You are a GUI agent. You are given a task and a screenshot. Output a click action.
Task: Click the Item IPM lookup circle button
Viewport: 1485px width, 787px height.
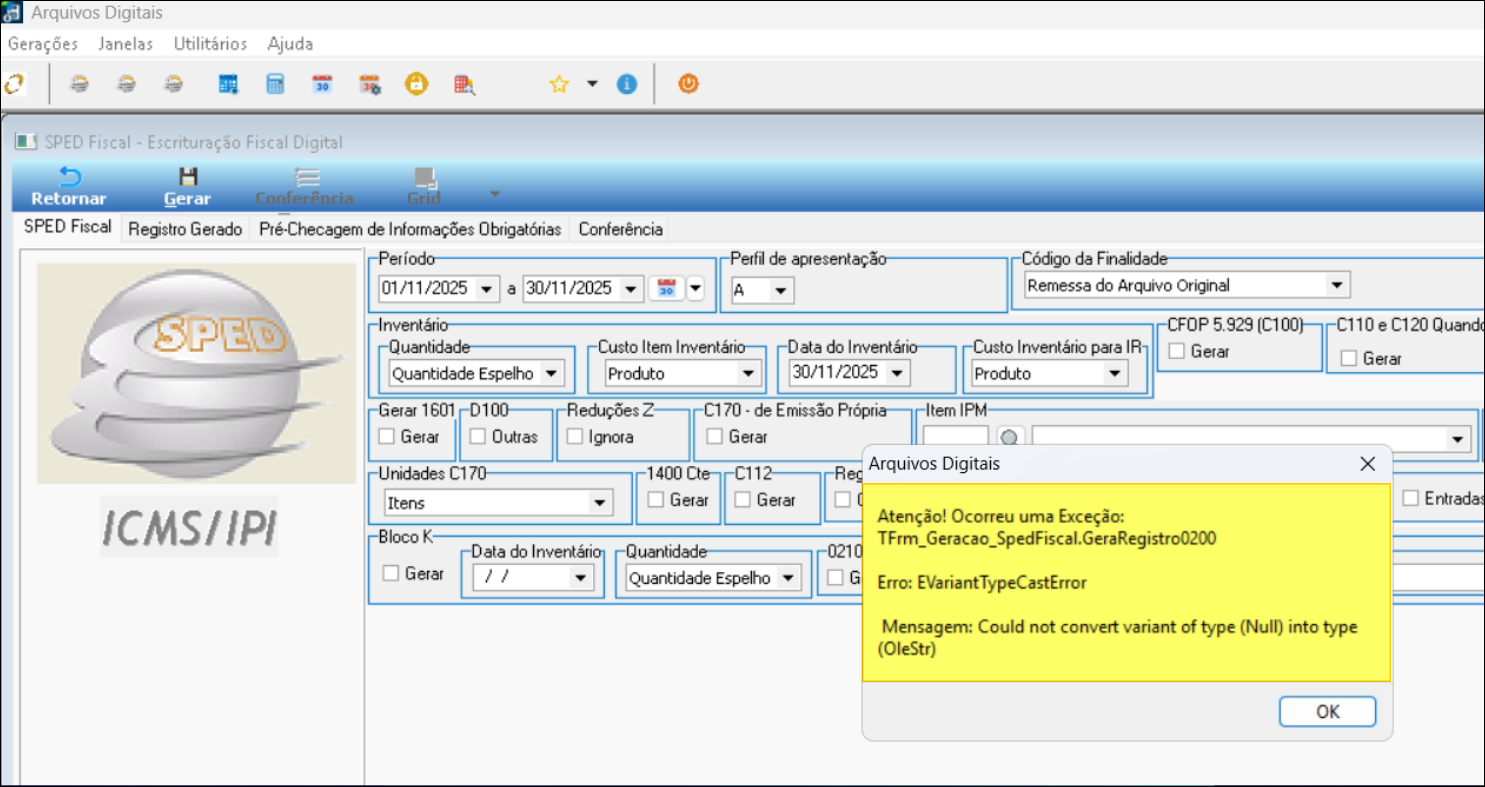[1010, 438]
